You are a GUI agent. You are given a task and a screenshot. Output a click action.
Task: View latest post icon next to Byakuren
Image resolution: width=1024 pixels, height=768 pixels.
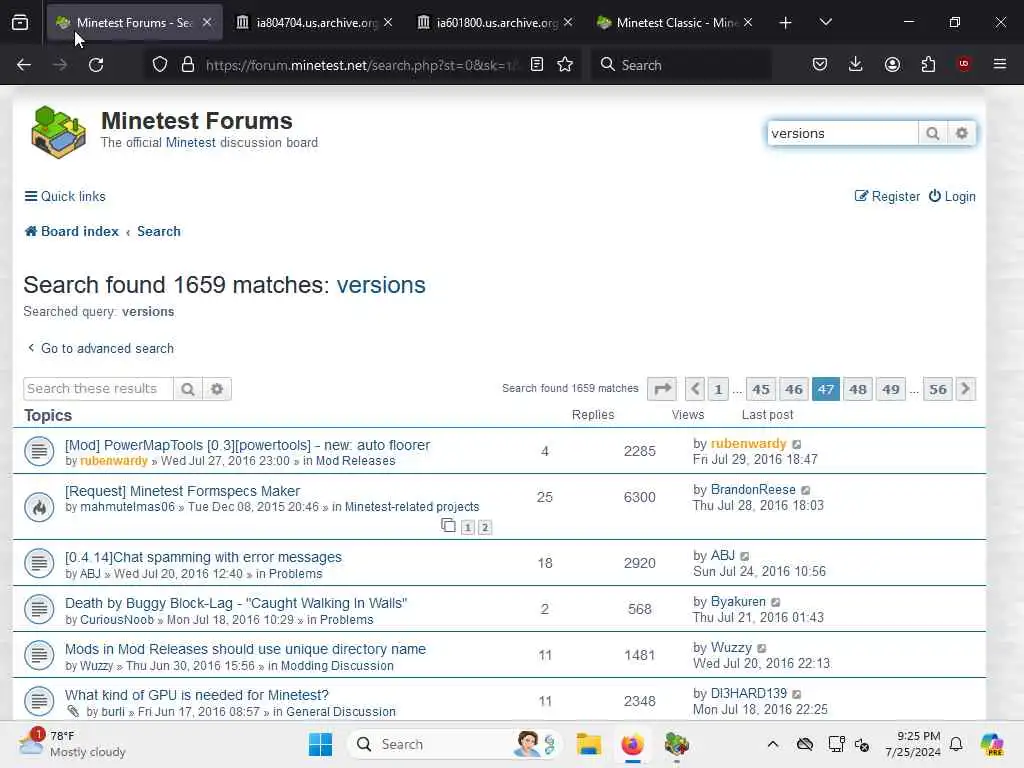click(x=776, y=602)
